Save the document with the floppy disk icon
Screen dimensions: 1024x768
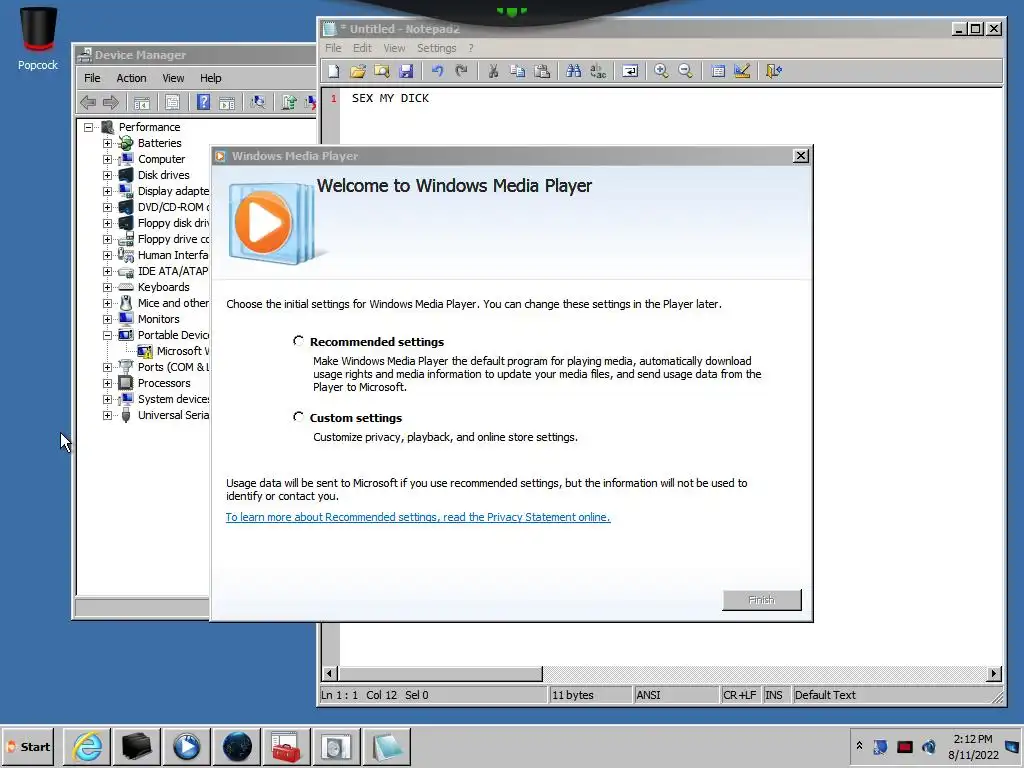[406, 71]
